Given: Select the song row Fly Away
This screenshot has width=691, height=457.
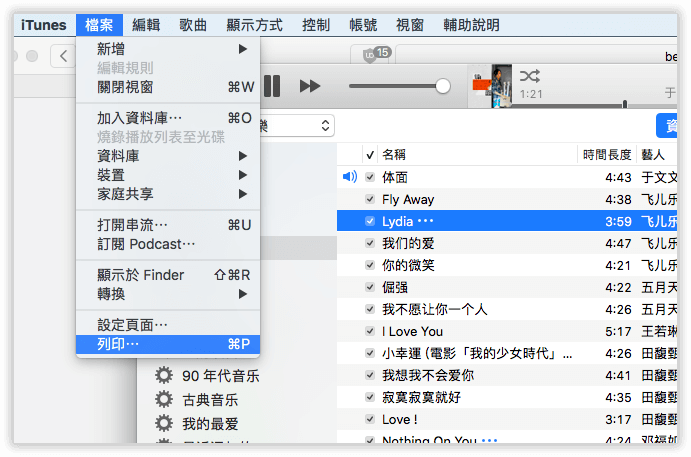Looking at the screenshot, I should (x=507, y=199).
